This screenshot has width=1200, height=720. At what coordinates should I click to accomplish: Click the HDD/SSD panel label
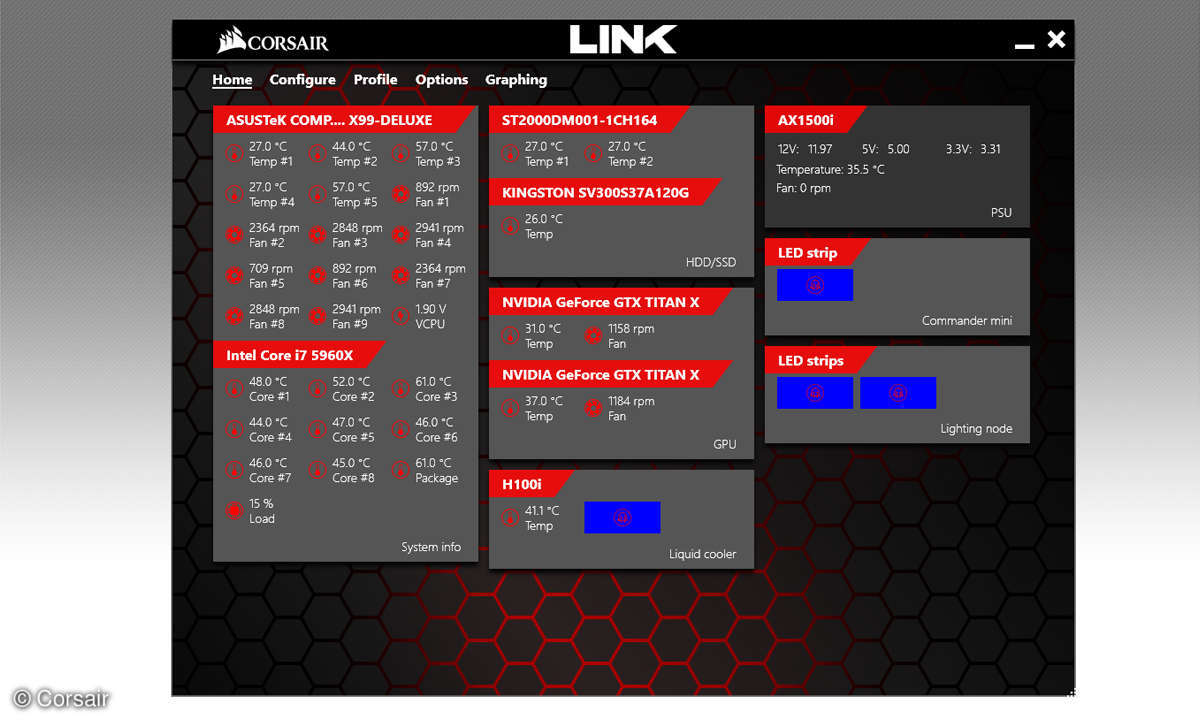tap(711, 263)
